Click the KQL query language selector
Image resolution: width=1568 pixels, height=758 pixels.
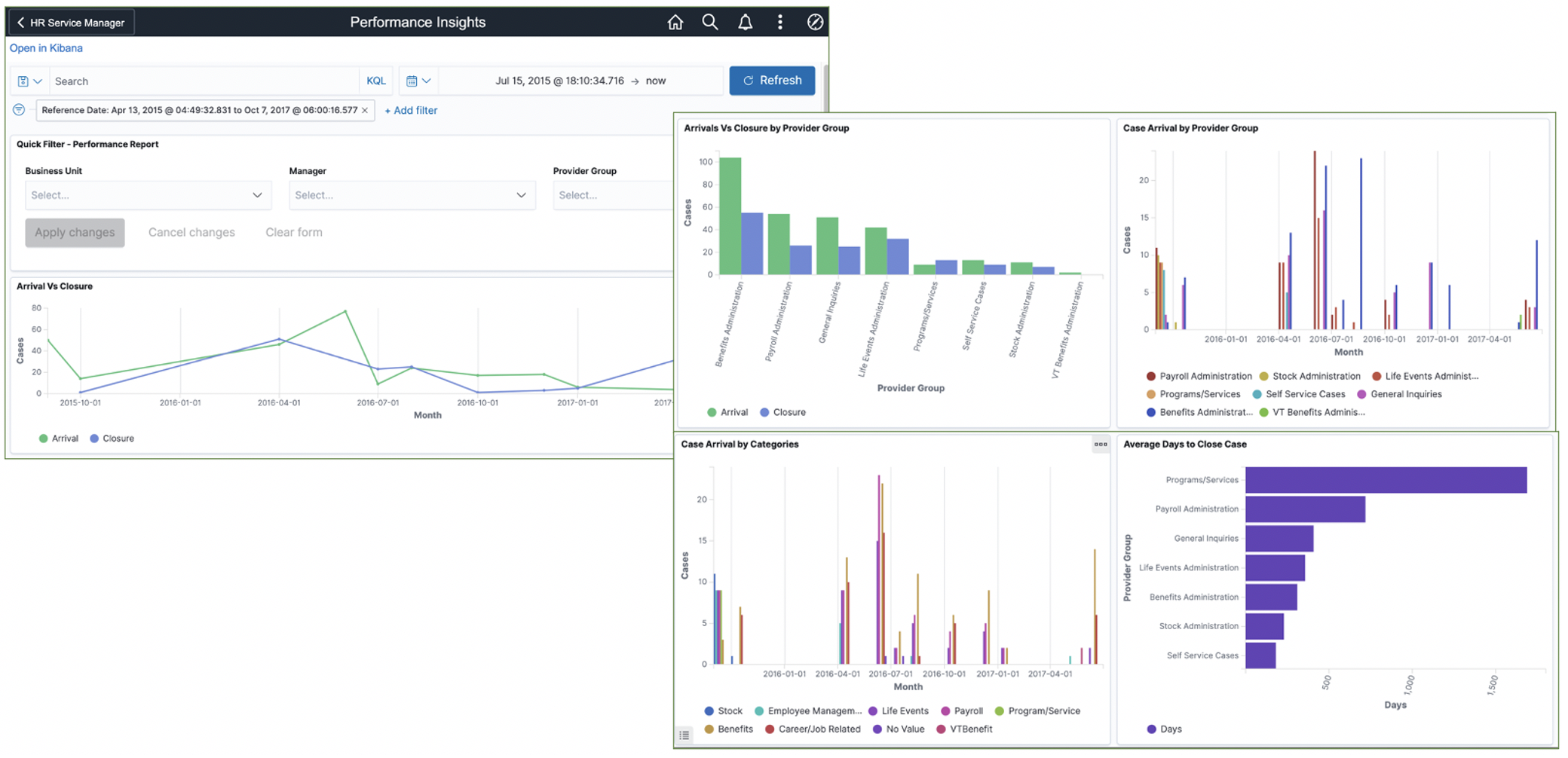click(375, 80)
